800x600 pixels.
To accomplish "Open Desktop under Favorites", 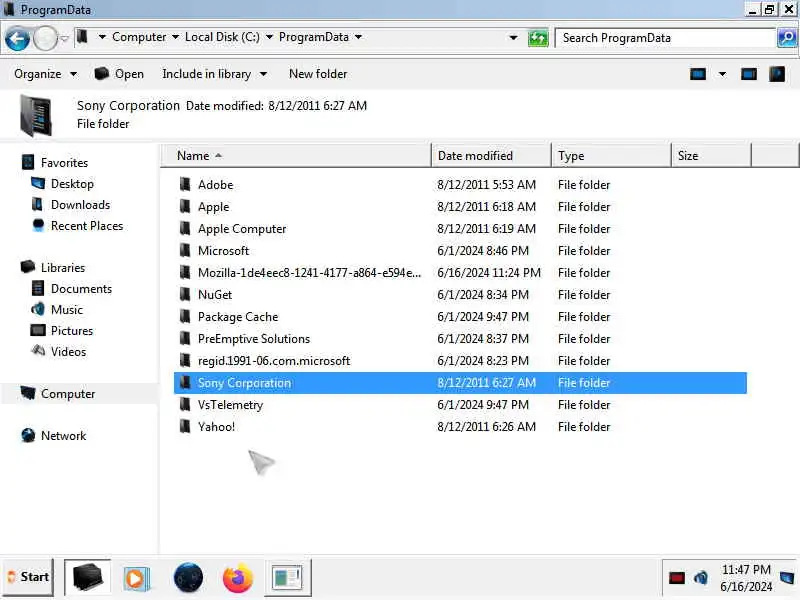I will tap(62, 184).
